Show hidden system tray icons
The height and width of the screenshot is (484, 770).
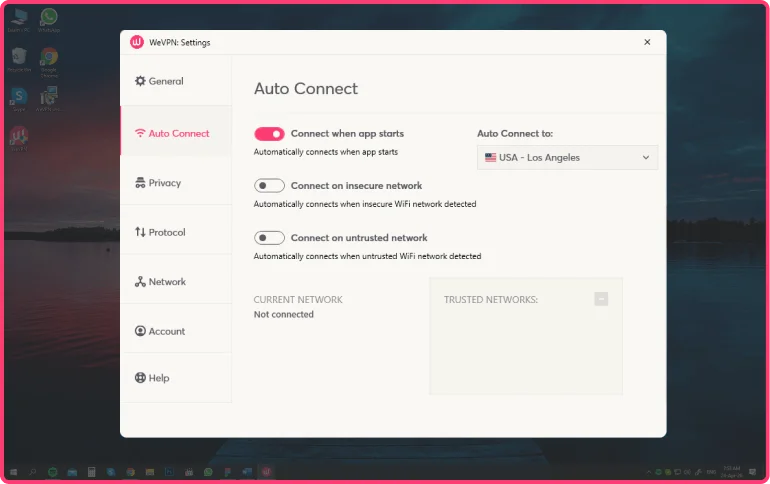[x=649, y=472]
